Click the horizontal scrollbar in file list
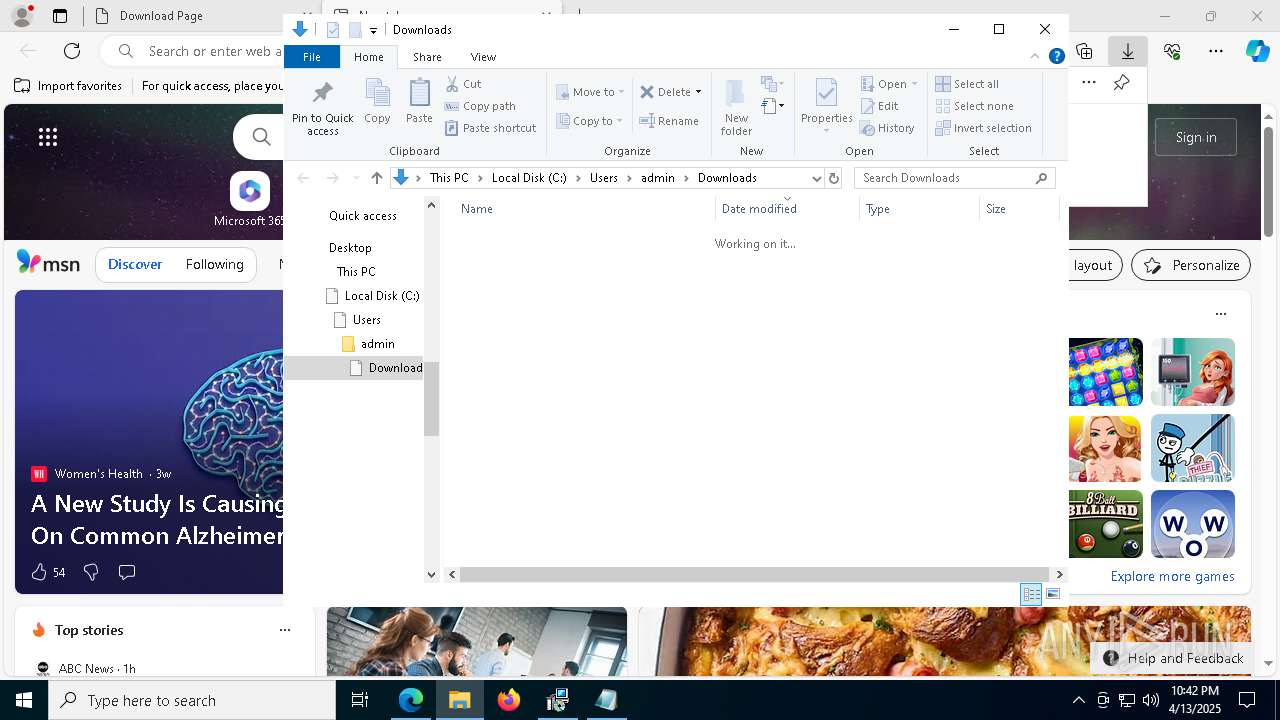The image size is (1280, 720). pyautogui.click(x=755, y=574)
